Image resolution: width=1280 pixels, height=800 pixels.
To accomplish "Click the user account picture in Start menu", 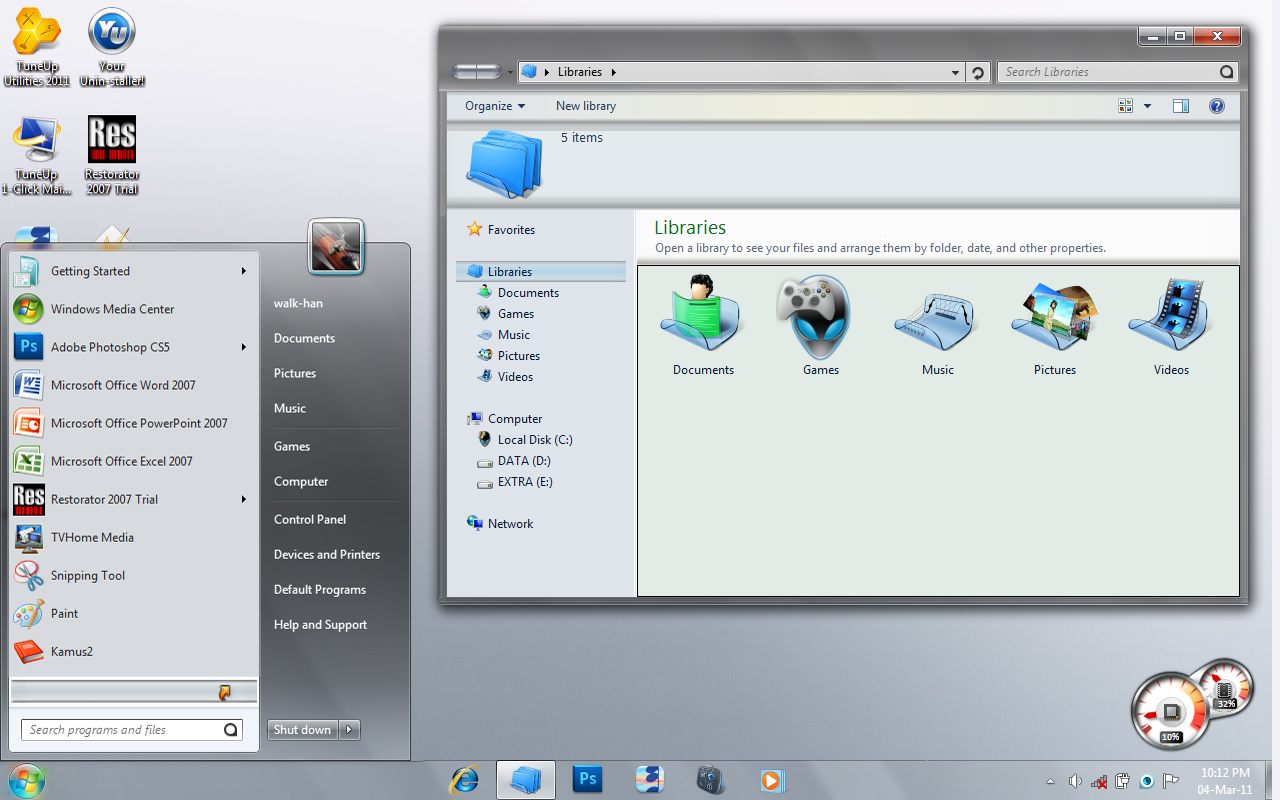I will (336, 247).
